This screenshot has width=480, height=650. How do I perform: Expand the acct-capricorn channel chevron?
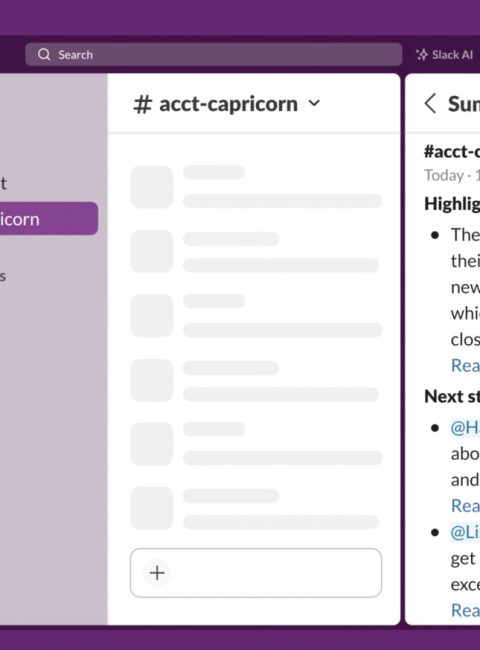314,103
